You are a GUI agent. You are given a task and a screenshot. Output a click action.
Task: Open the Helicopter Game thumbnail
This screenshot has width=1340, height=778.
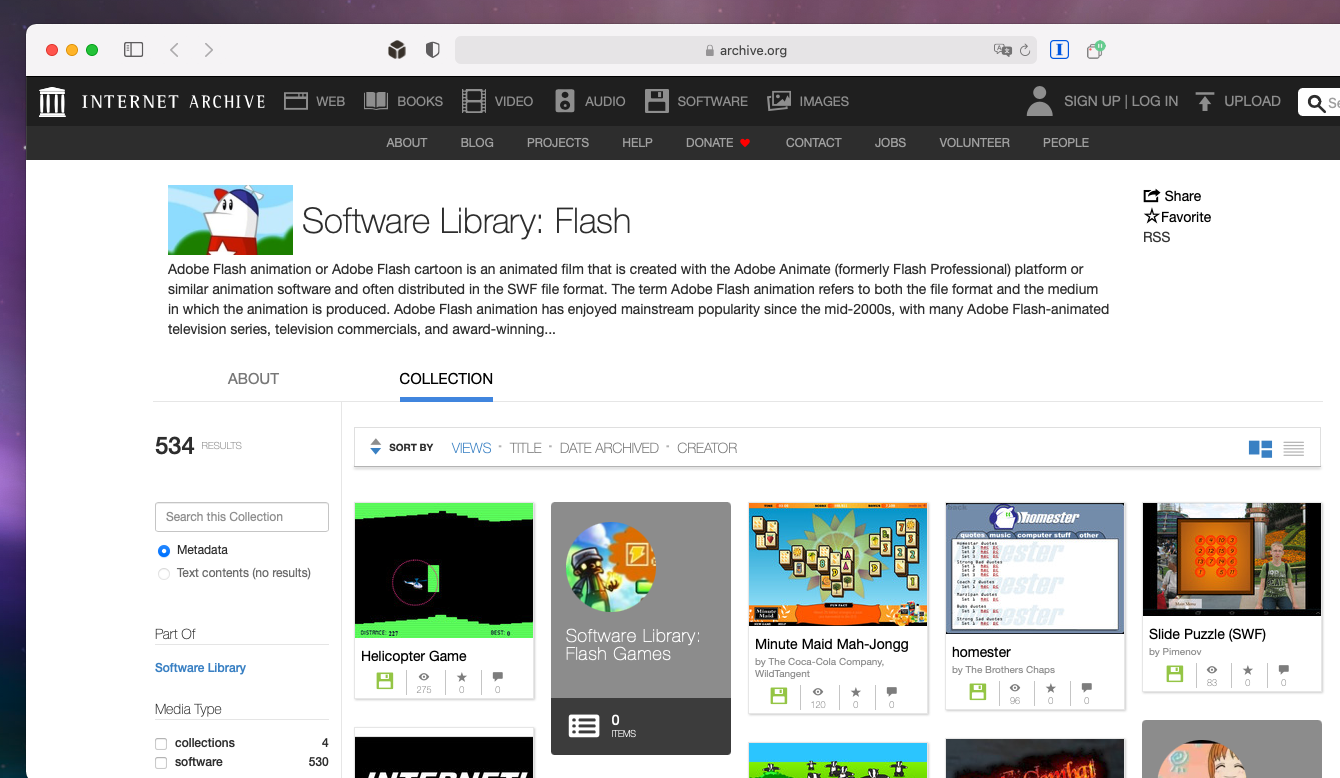(444, 570)
